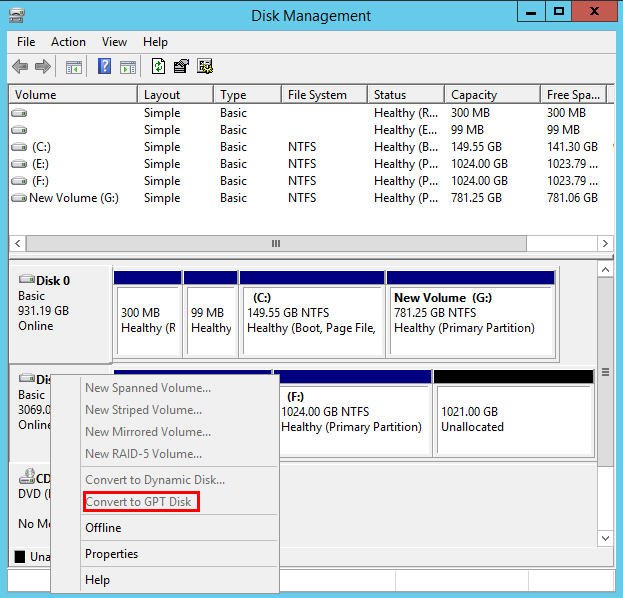Viewport: 623px width, 598px height.
Task: Sort by the Type column header
Action: coord(248,95)
